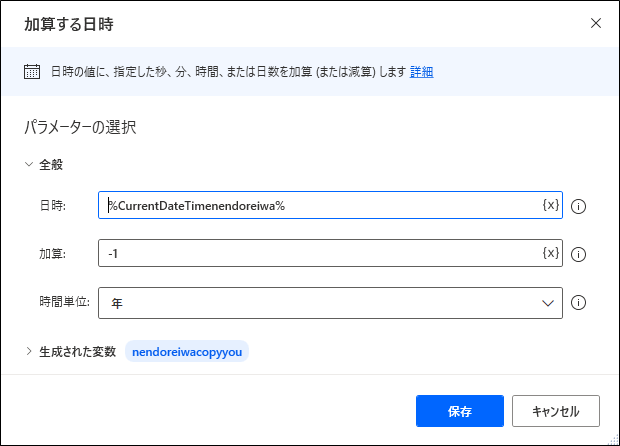Expand the 生成された変数 section

(x=29, y=351)
